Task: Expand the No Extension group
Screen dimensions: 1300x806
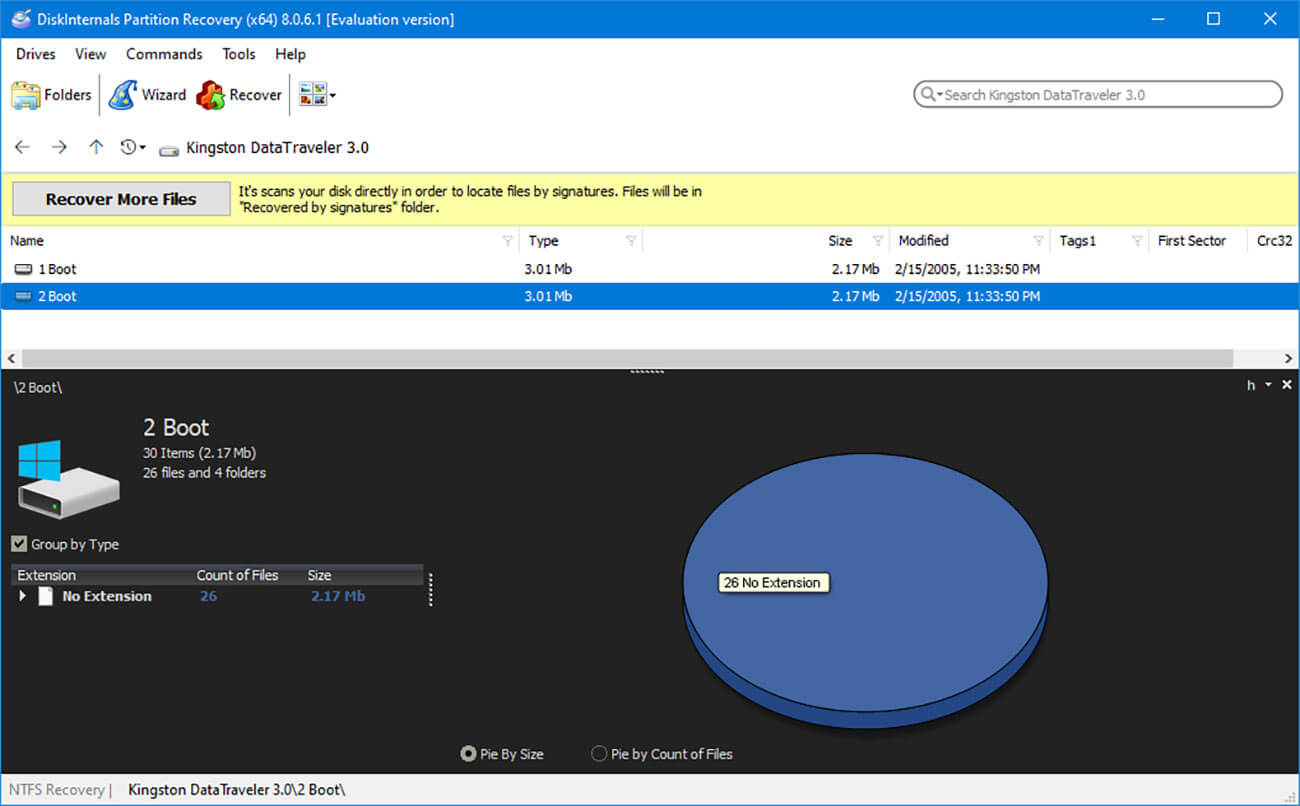Action: click(23, 596)
